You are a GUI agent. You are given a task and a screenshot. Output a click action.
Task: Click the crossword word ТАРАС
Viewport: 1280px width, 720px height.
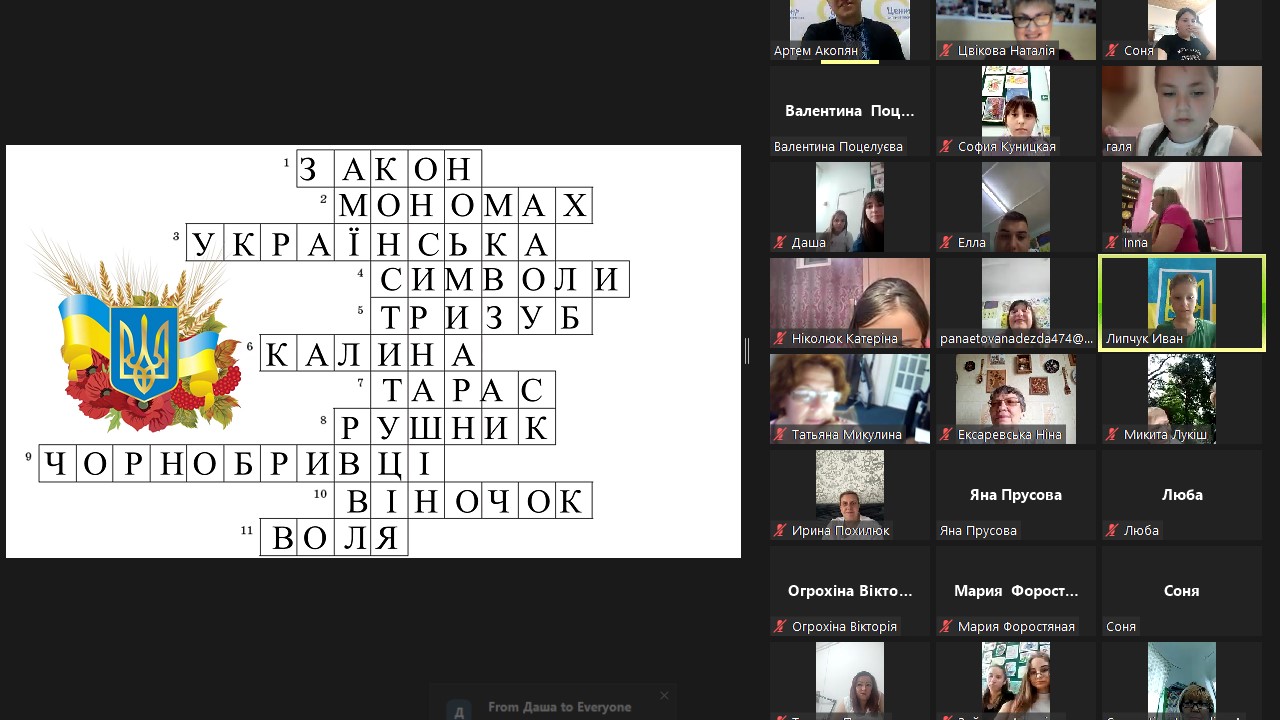463,390
